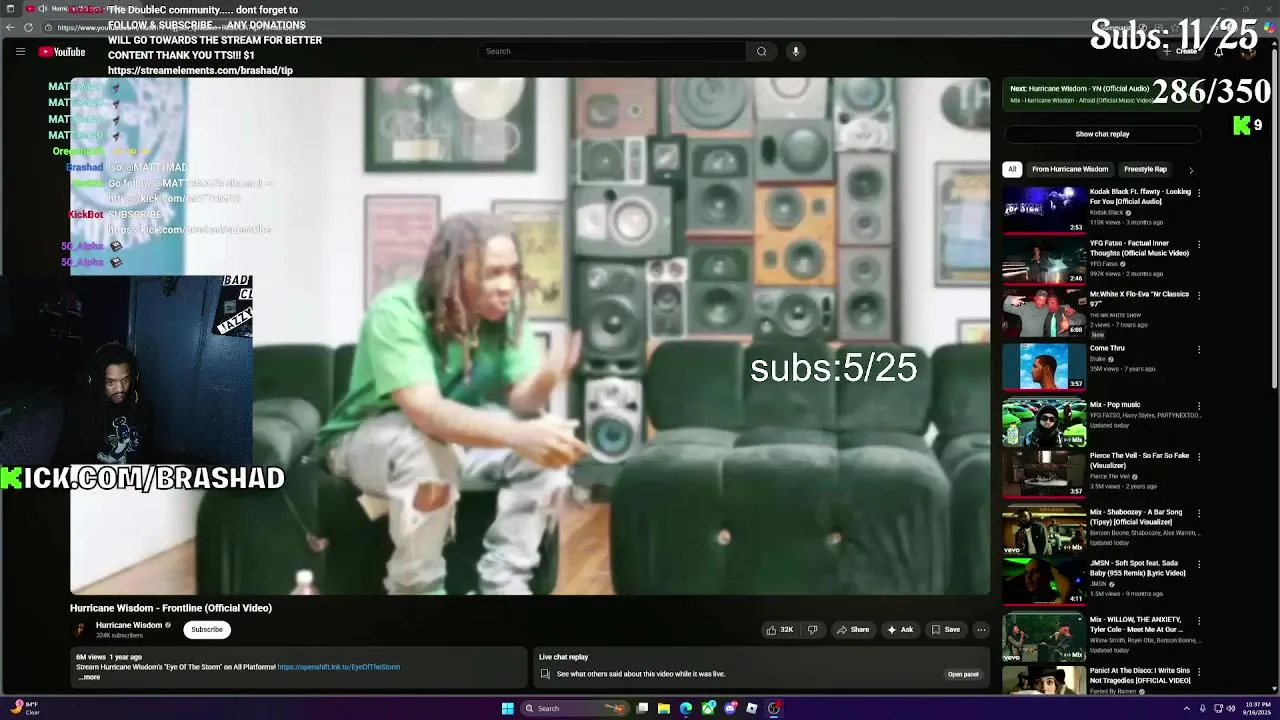Click the Ask button
Viewport: 1280px width, 720px height.
coord(899,629)
